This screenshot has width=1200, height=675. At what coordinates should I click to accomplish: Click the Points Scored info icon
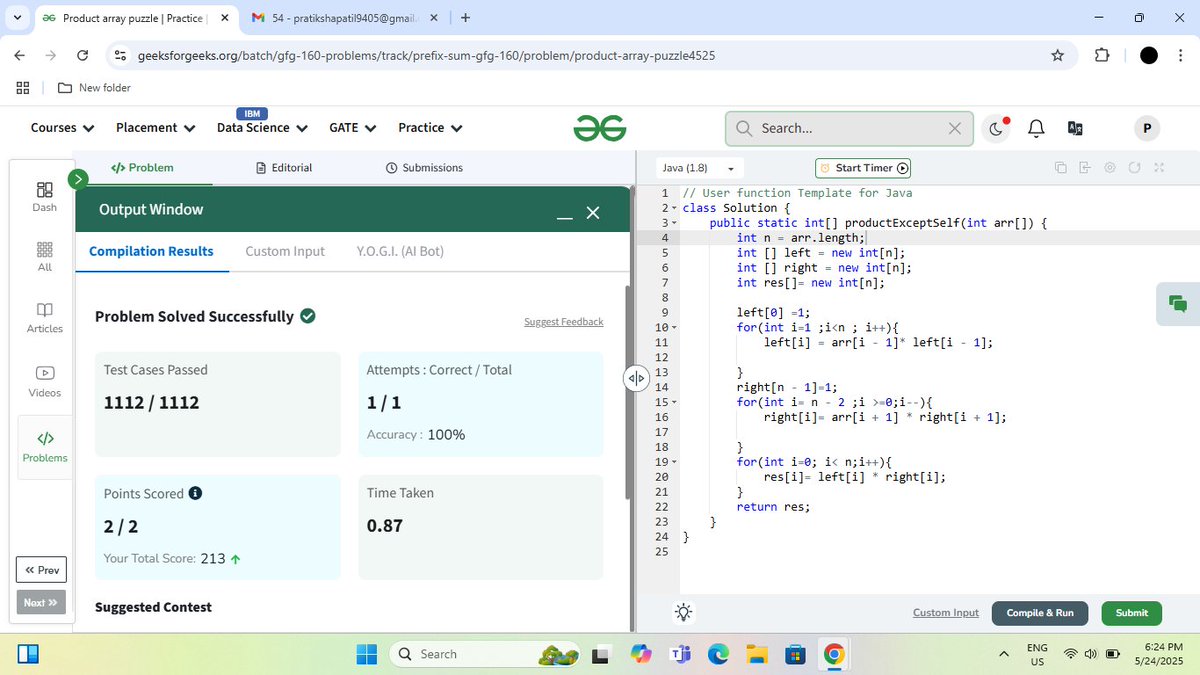pos(195,493)
